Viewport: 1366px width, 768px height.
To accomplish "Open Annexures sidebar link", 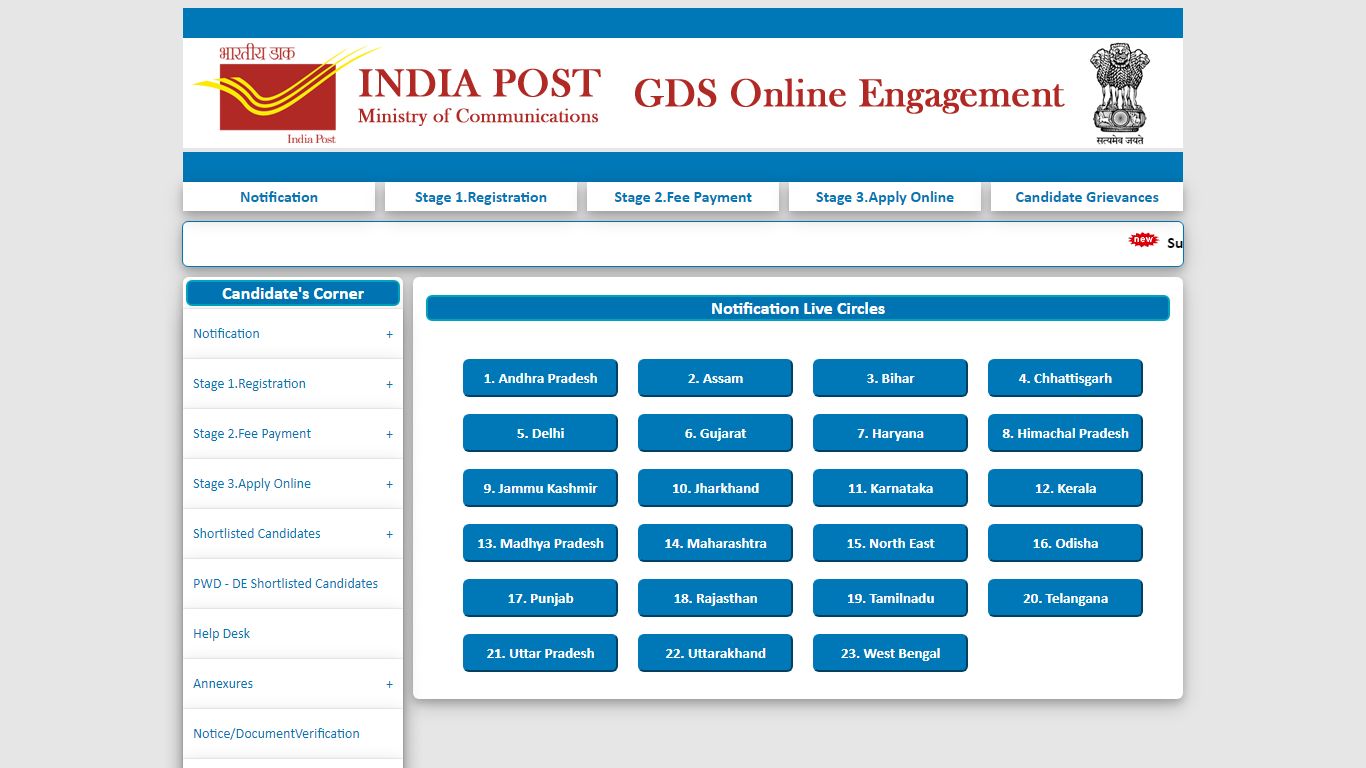I will (223, 684).
